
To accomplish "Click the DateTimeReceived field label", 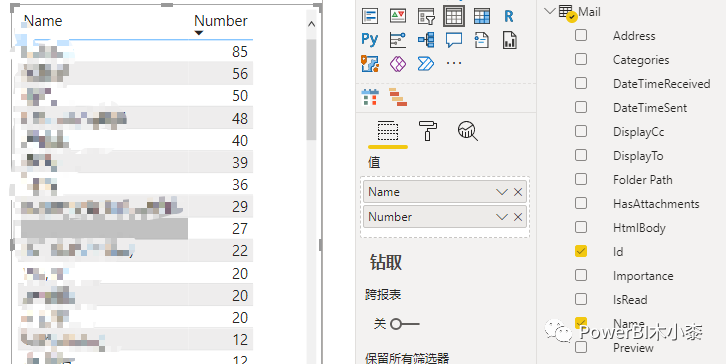I will pyautogui.click(x=661, y=84).
